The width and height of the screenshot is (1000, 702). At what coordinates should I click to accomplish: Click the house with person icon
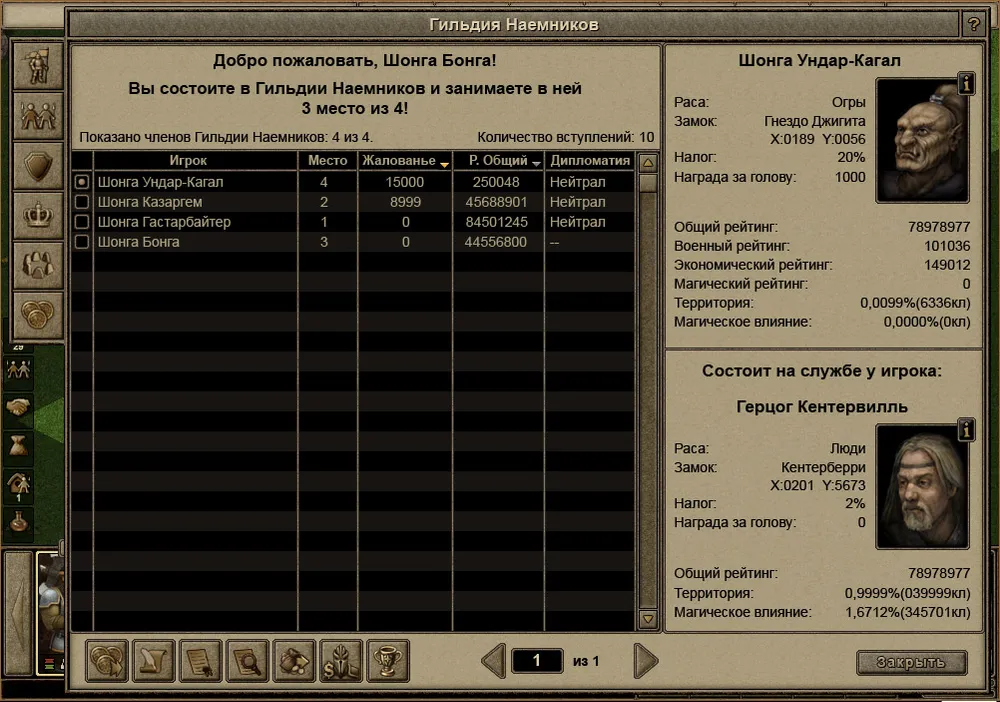[x=18, y=485]
